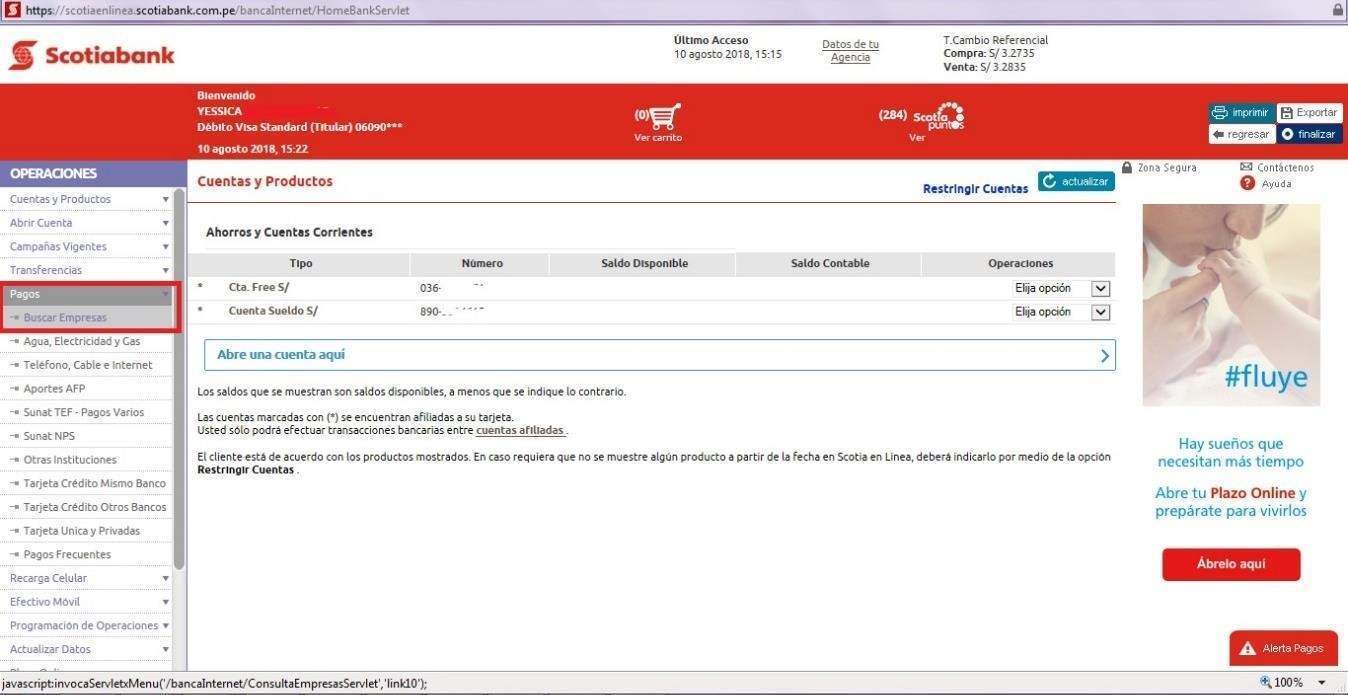
Task: Click the sidebar vertical scrollbar
Action: tap(180, 380)
